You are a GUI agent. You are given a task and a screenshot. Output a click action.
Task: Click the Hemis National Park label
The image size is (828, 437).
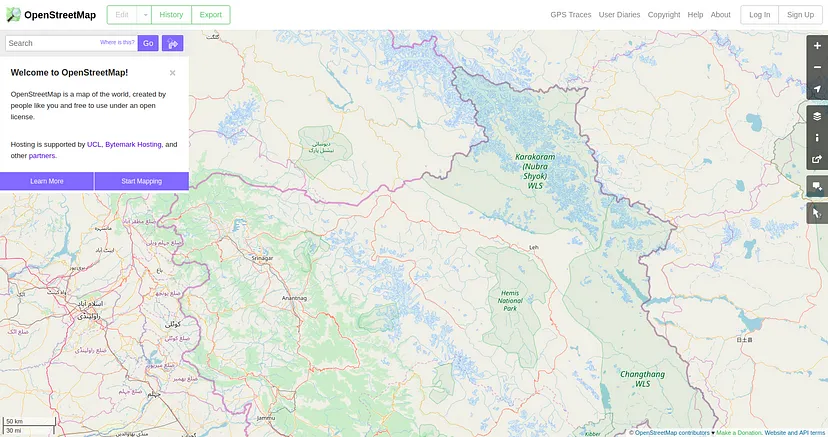click(510, 300)
